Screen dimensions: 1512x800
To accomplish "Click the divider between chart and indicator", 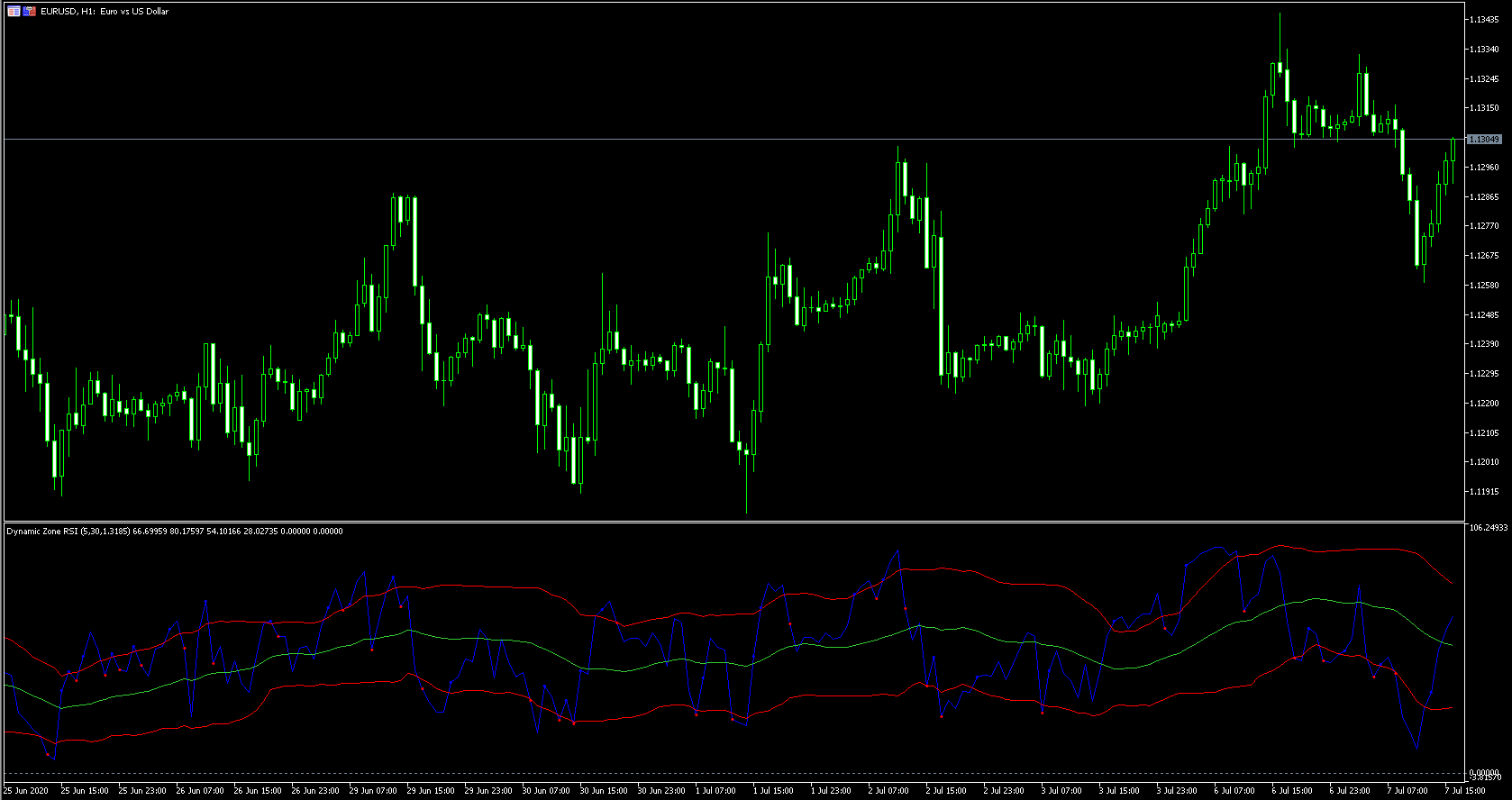I will pyautogui.click(x=721, y=522).
